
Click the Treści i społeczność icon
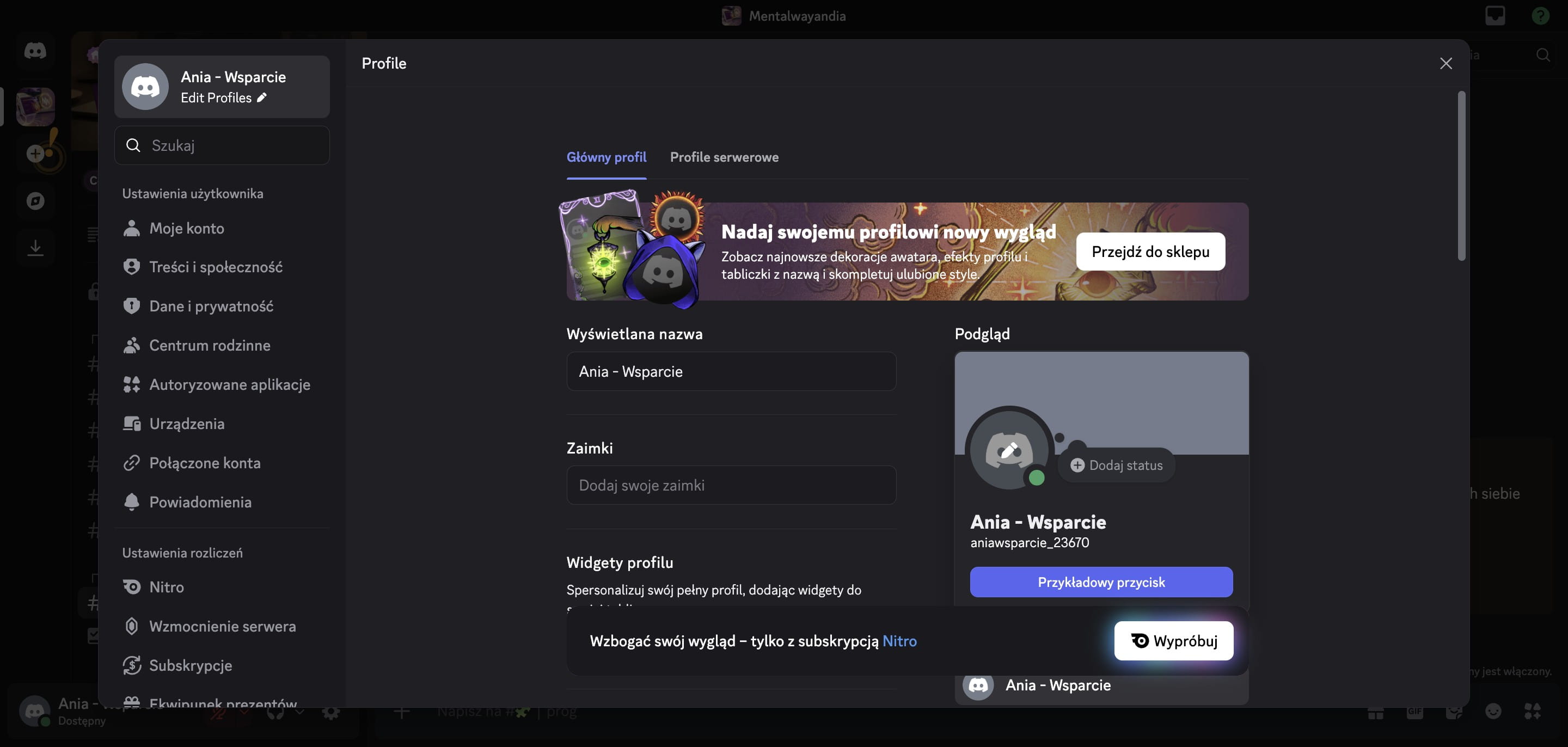[x=131, y=267]
